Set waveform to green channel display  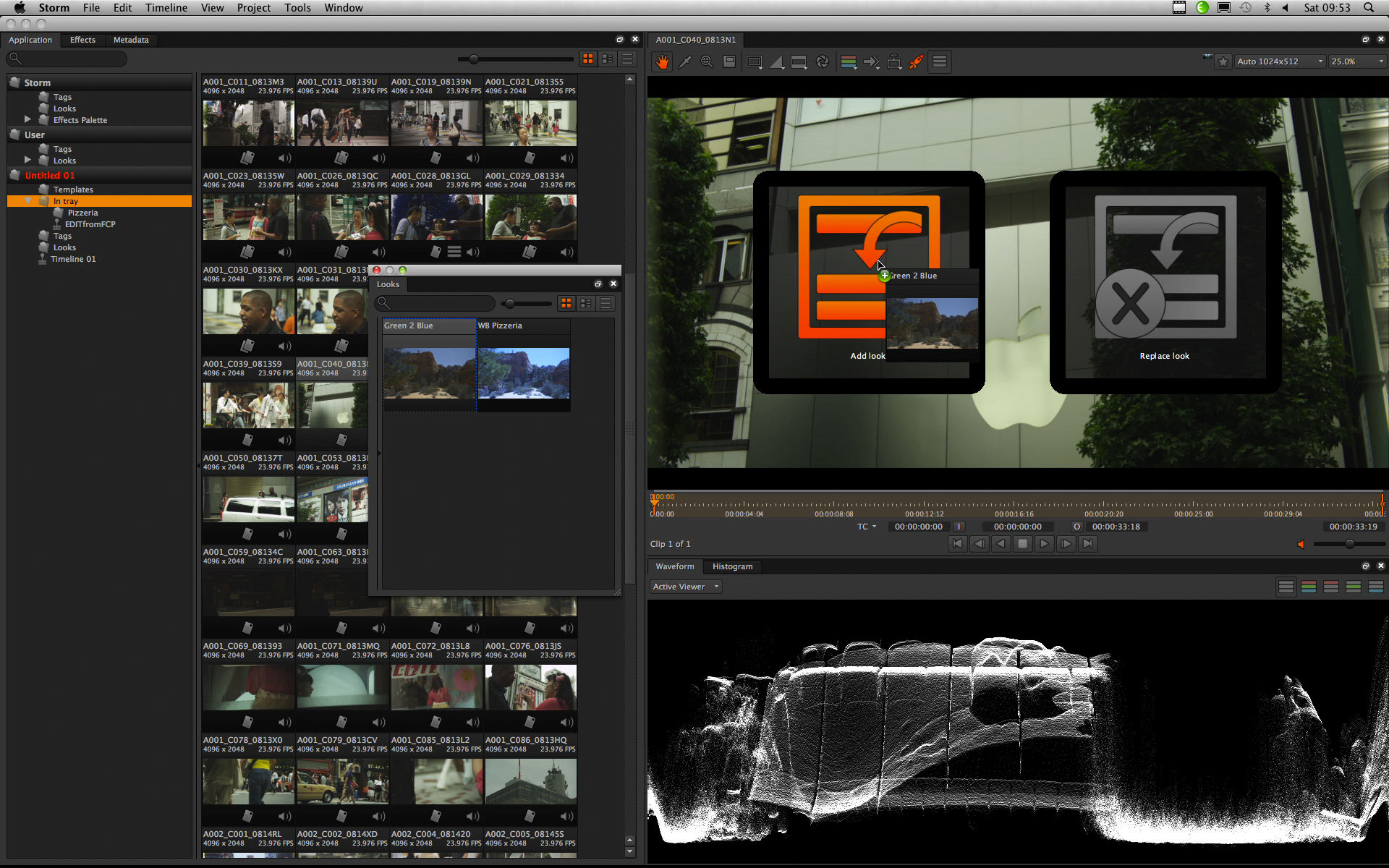pos(1353,587)
